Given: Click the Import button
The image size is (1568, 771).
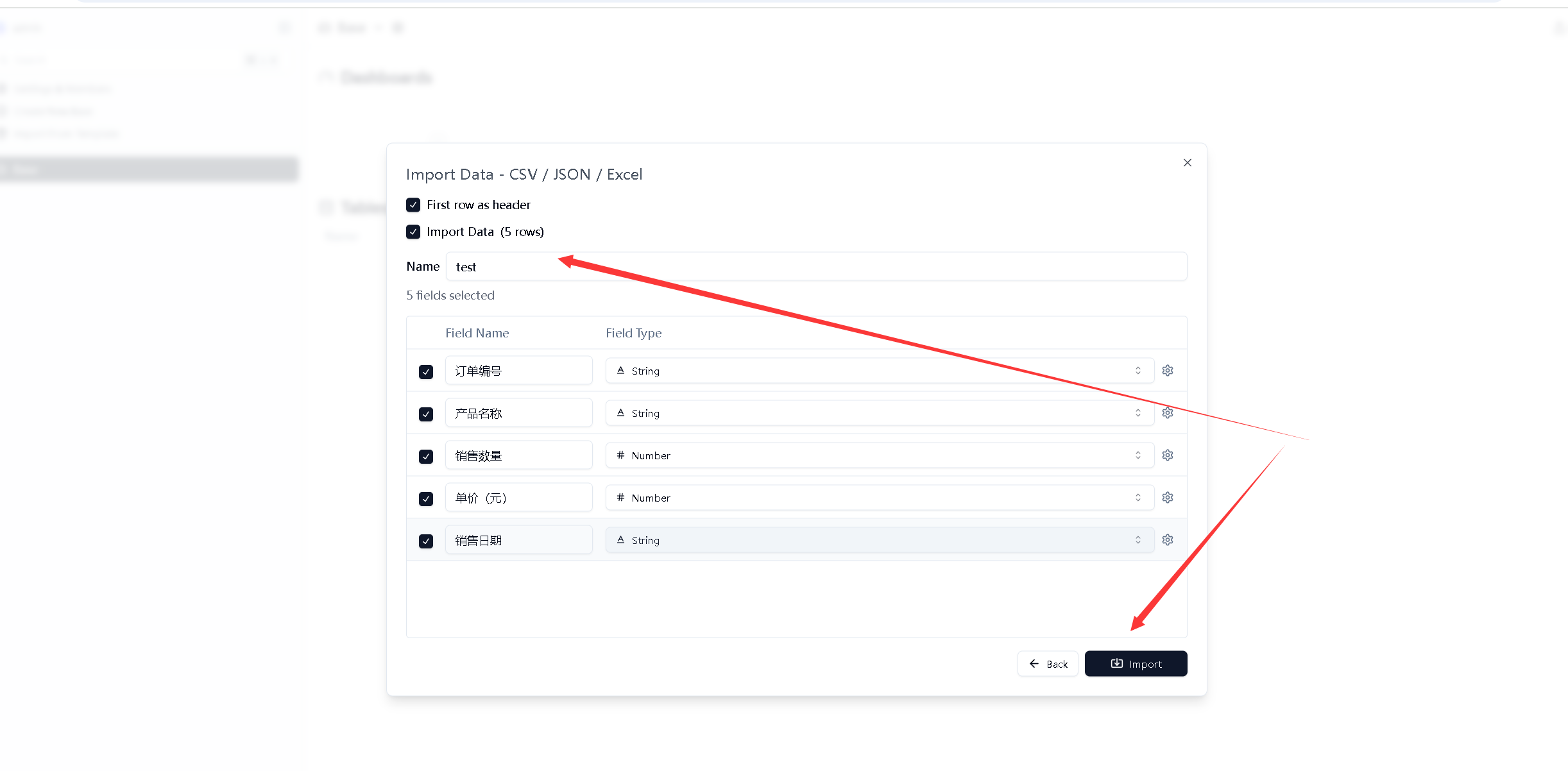Looking at the screenshot, I should pos(1136,664).
